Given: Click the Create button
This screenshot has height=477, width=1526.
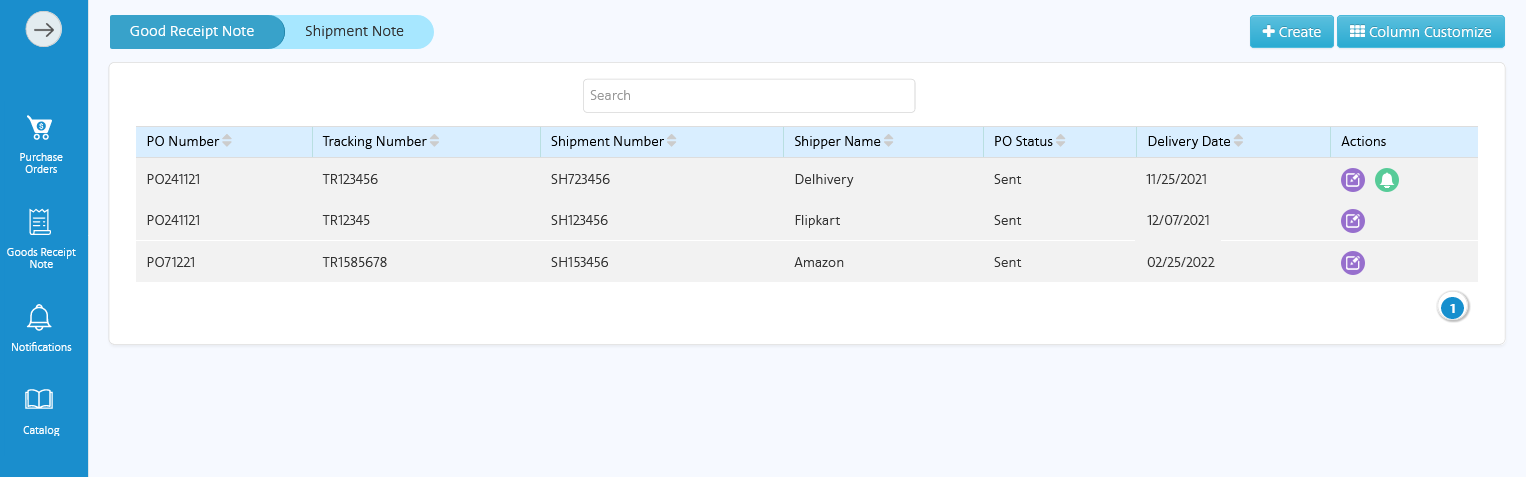Looking at the screenshot, I should point(1291,32).
